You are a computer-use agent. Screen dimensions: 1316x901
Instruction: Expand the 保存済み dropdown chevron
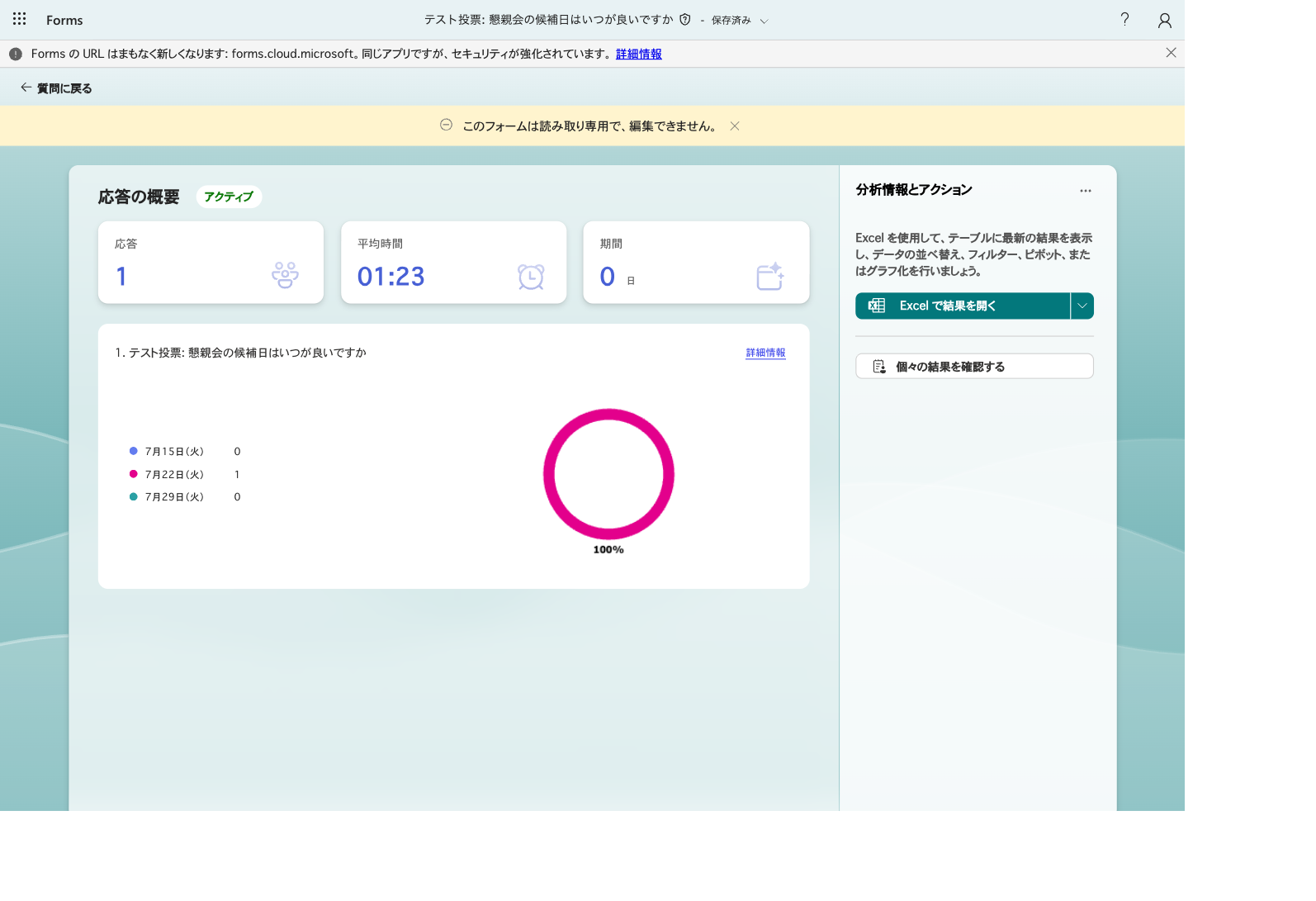click(x=764, y=21)
